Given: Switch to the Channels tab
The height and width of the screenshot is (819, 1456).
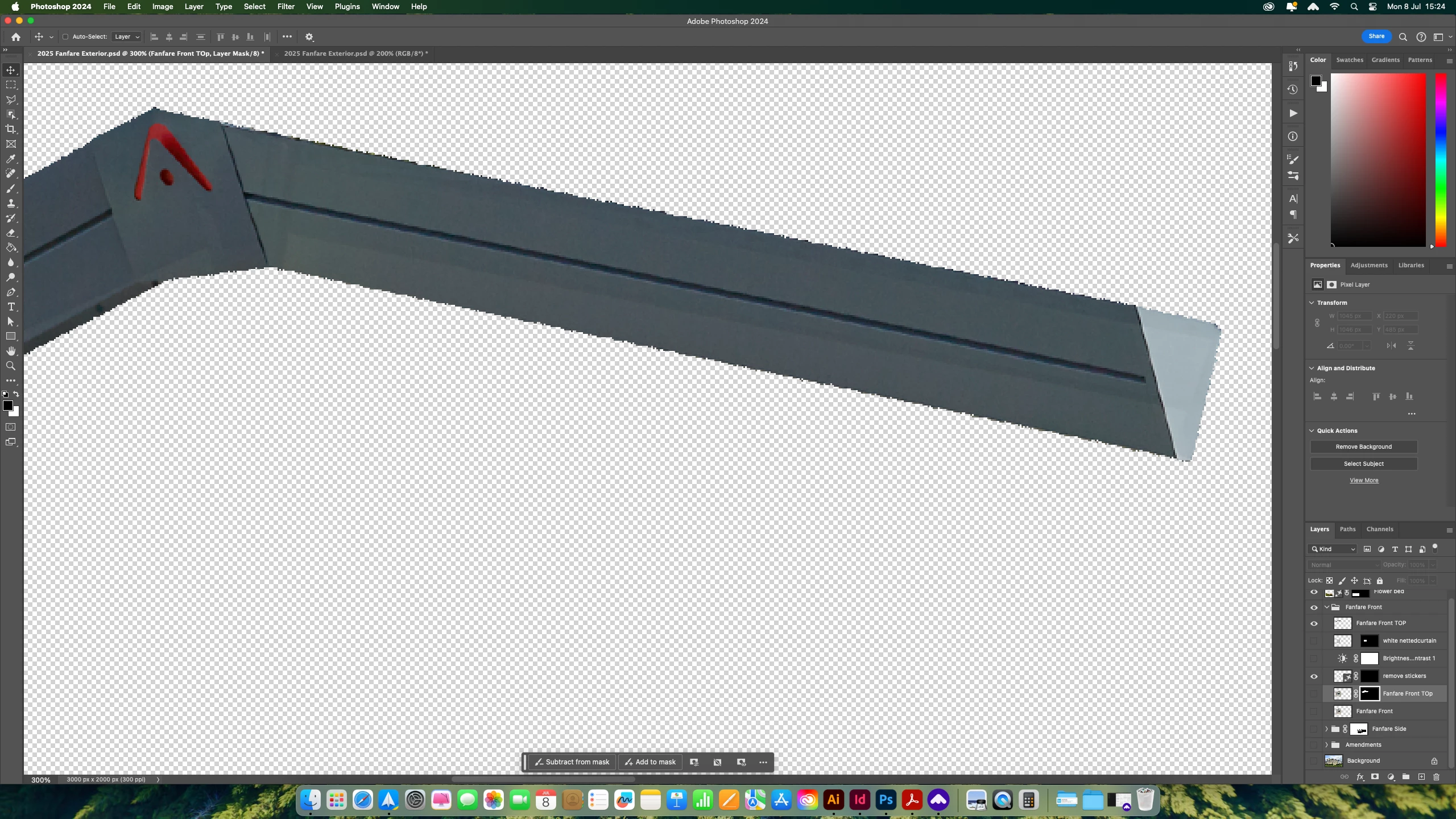Looking at the screenshot, I should click(x=1379, y=529).
